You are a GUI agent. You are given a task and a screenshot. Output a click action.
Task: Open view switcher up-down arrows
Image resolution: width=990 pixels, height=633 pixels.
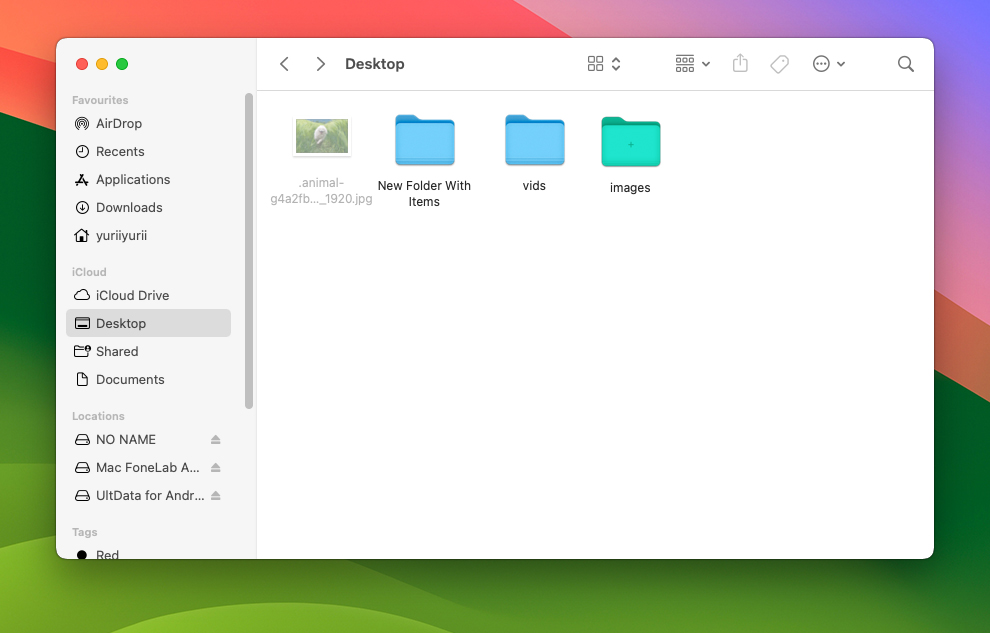click(x=616, y=64)
